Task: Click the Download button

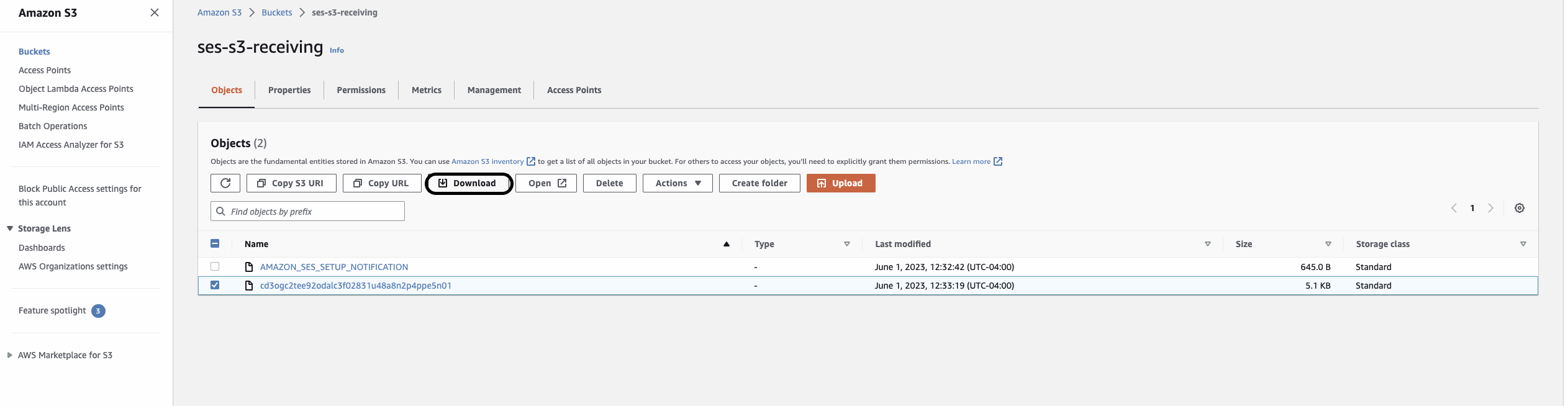Action: 468,183
